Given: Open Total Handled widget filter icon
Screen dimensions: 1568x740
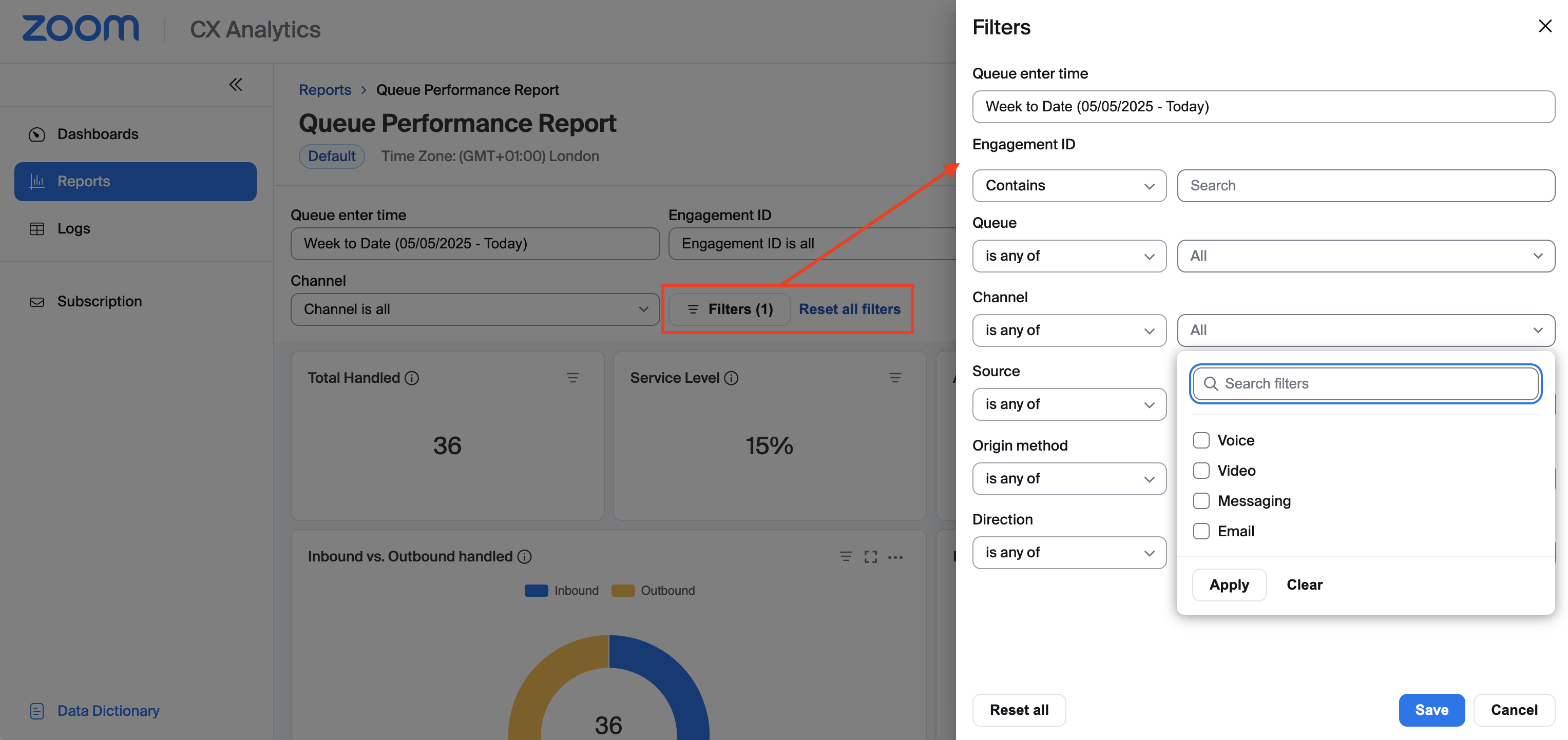Looking at the screenshot, I should tap(572, 378).
